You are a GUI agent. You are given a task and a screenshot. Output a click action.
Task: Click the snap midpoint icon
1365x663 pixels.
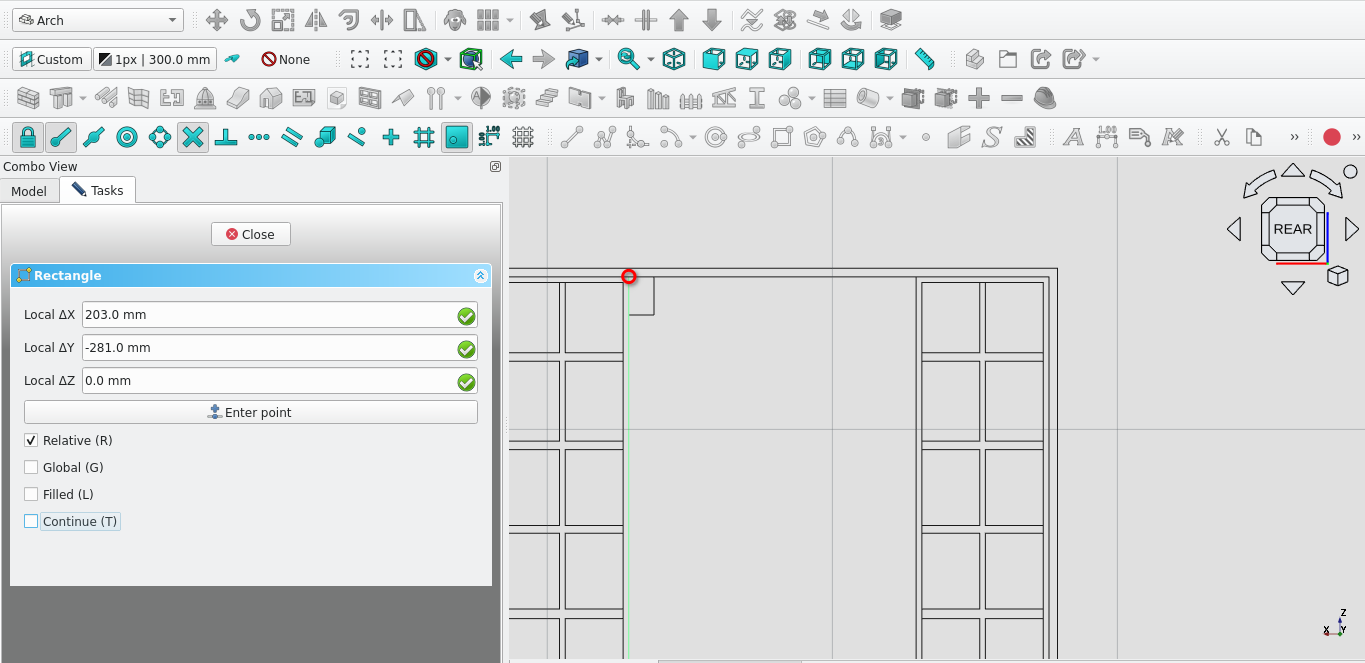(94, 137)
